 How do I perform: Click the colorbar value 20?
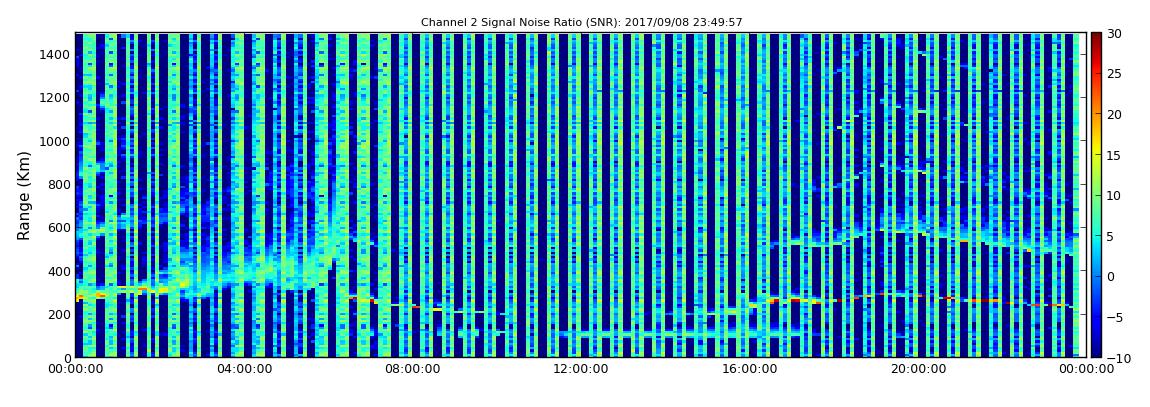click(1114, 114)
